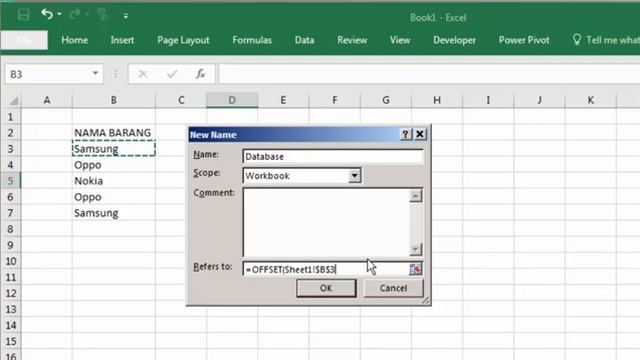This screenshot has height=360, width=640.
Task: Click the Refers to formula field
Action: pyautogui.click(x=326, y=269)
